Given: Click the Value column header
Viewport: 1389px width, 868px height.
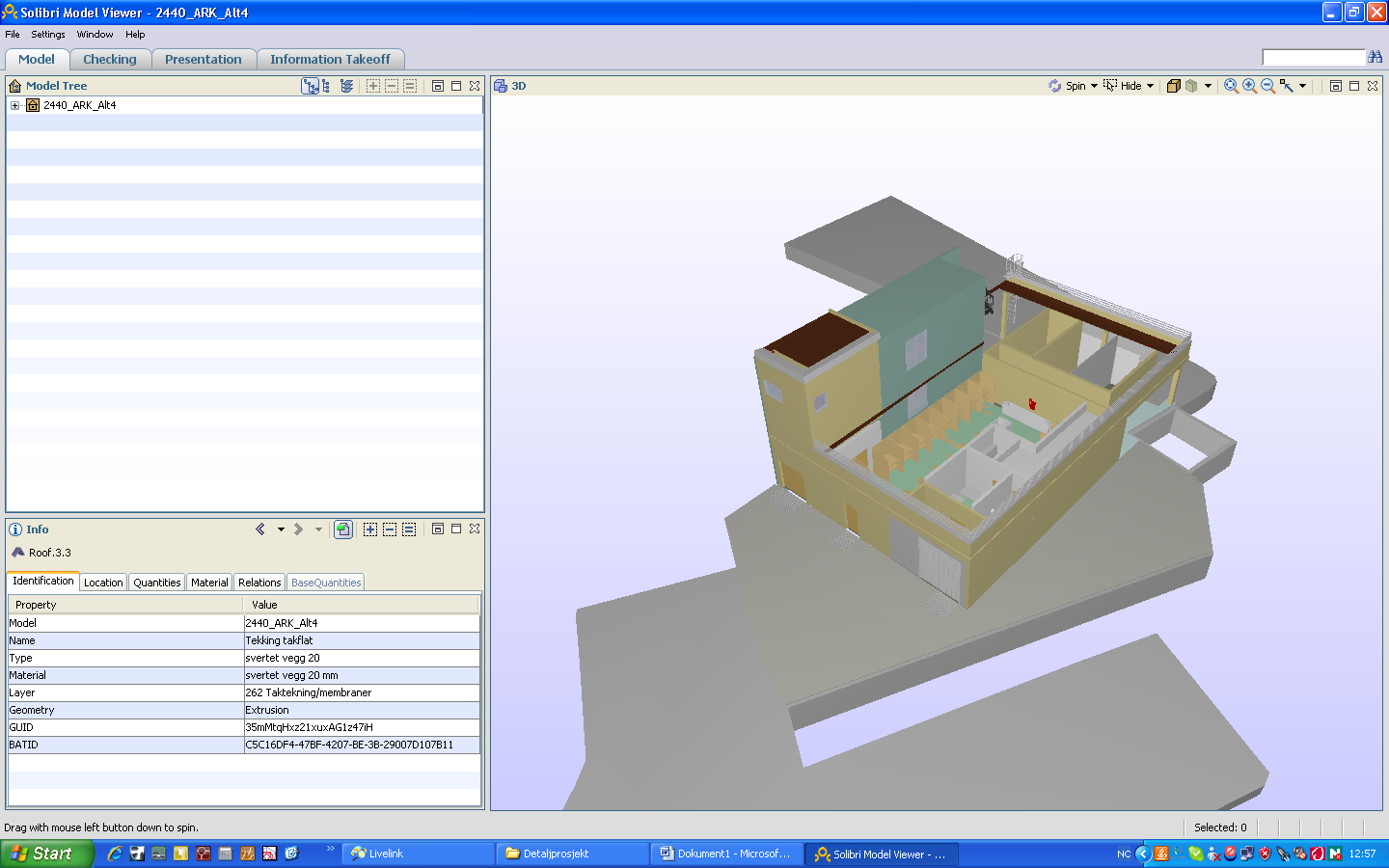Looking at the screenshot, I should point(361,605).
